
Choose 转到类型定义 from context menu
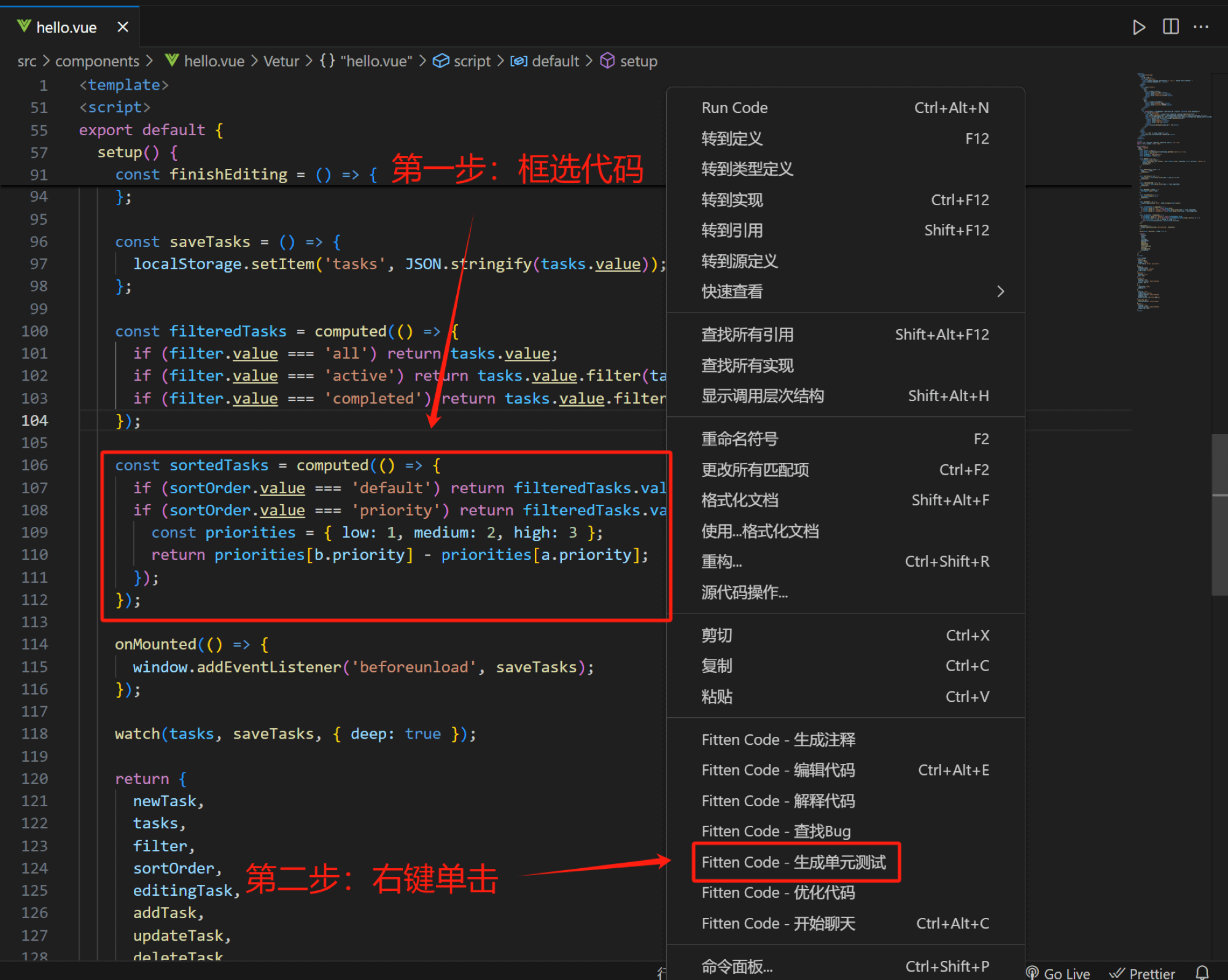tap(845, 169)
